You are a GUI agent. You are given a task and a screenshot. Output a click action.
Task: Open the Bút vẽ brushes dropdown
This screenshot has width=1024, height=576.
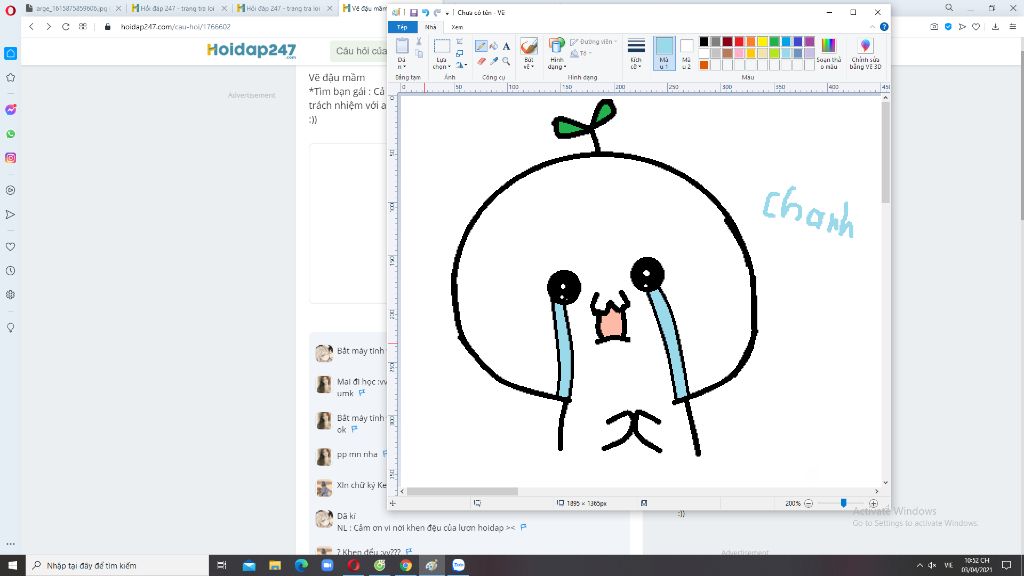click(x=529, y=63)
